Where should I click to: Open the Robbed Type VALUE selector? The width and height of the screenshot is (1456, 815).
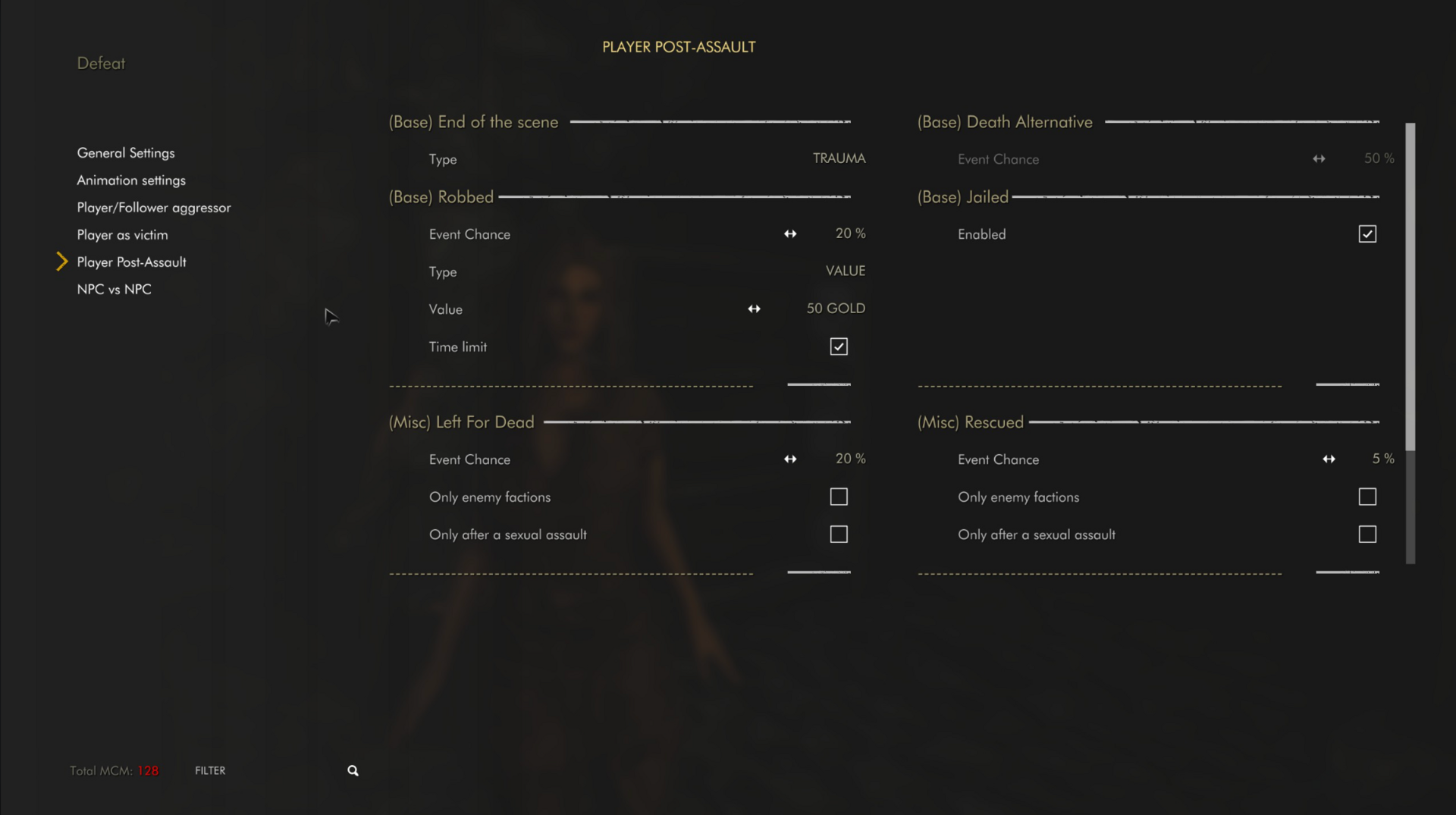click(x=845, y=271)
